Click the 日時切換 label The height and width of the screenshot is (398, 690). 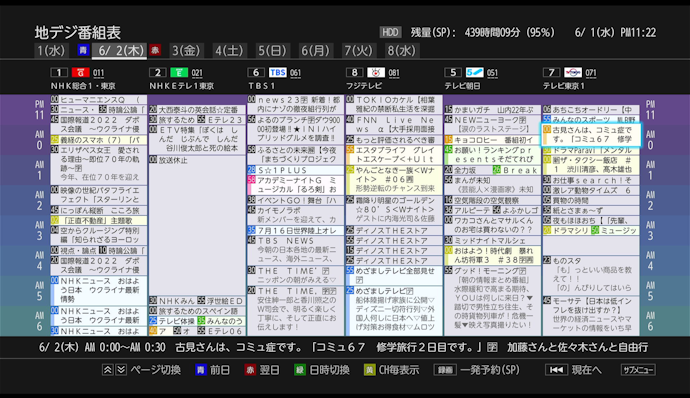(x=329, y=370)
